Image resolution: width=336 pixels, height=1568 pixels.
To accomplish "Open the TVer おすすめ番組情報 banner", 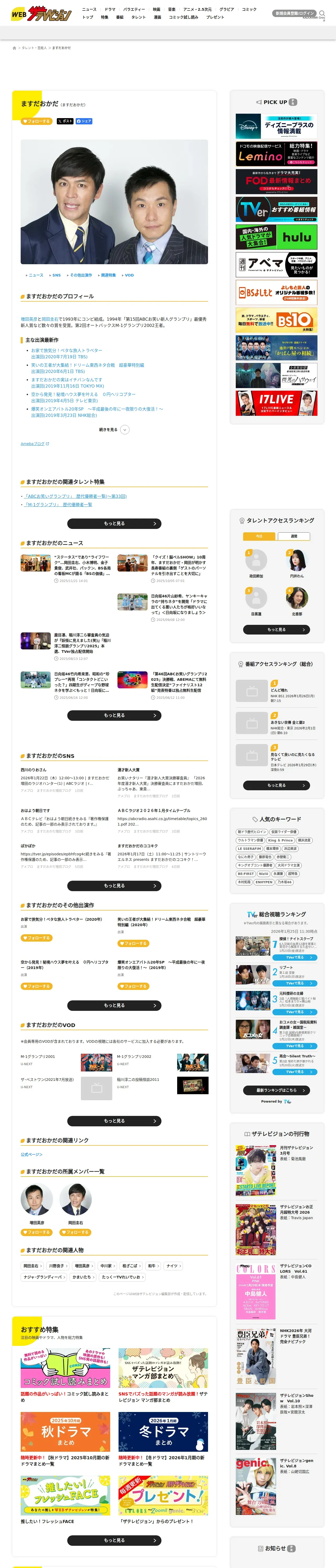I will click(276, 209).
